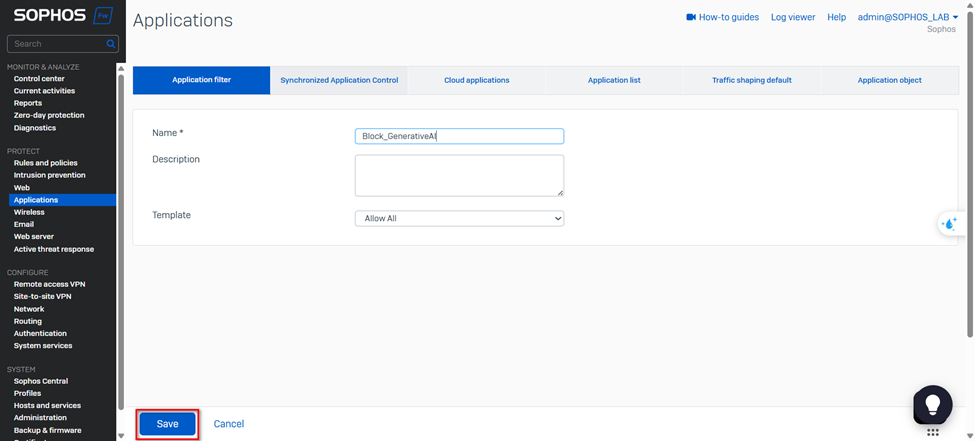Expand the admin@SOPHOS_LAB account menu
975x441 pixels.
pyautogui.click(x=907, y=17)
